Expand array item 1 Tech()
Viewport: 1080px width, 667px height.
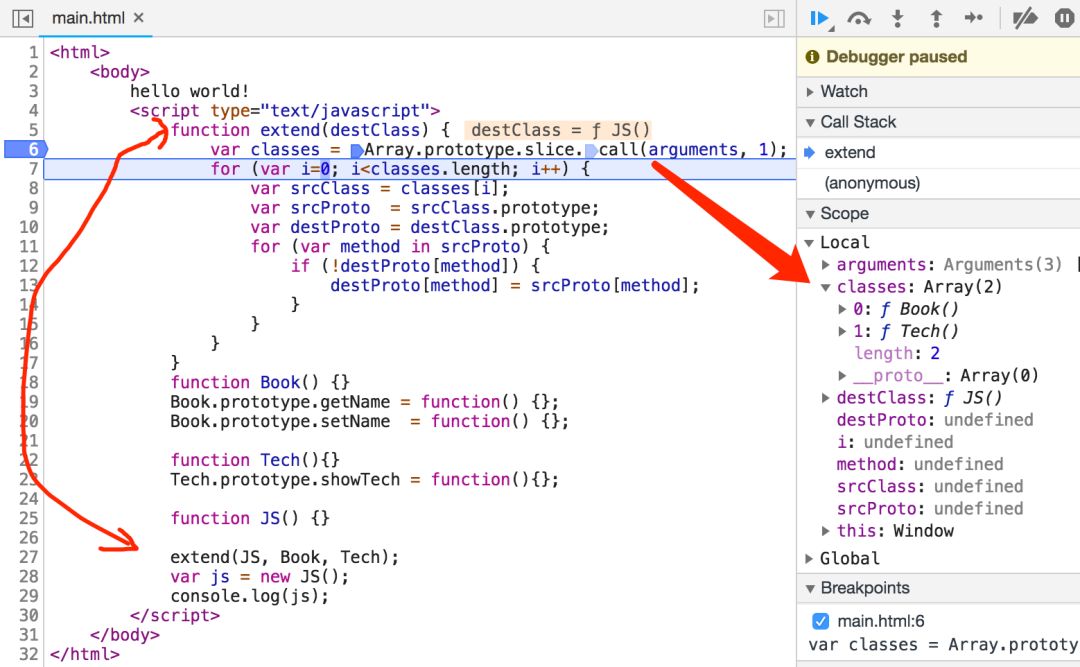842,331
